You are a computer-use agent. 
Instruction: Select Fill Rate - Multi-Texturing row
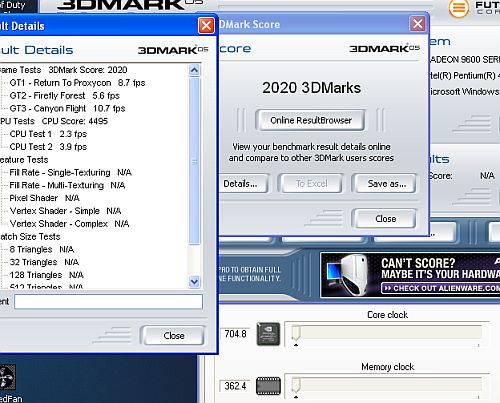[67, 185]
